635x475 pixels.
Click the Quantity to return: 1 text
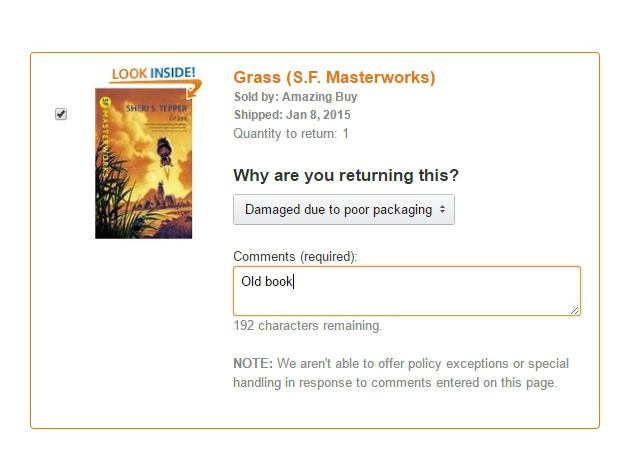291,133
